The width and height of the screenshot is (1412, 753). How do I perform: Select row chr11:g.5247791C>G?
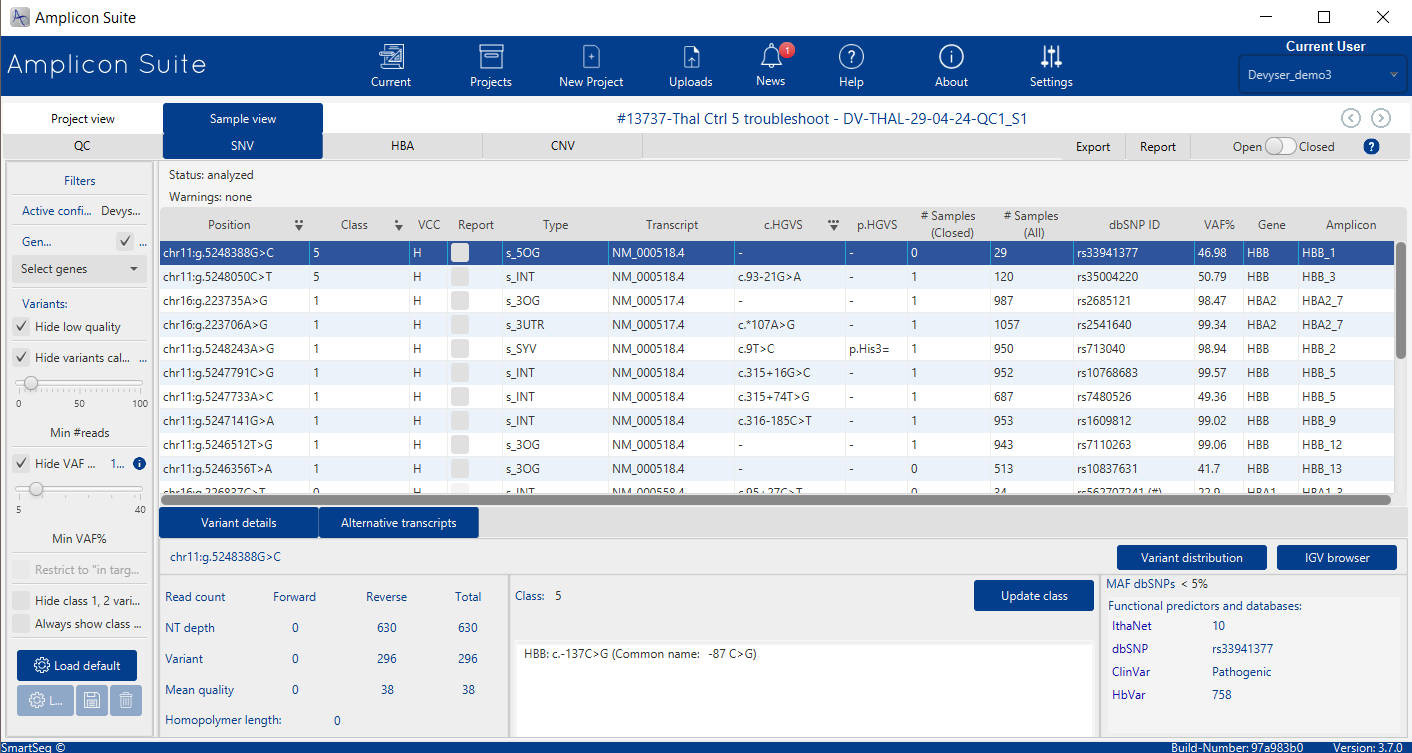coord(776,373)
